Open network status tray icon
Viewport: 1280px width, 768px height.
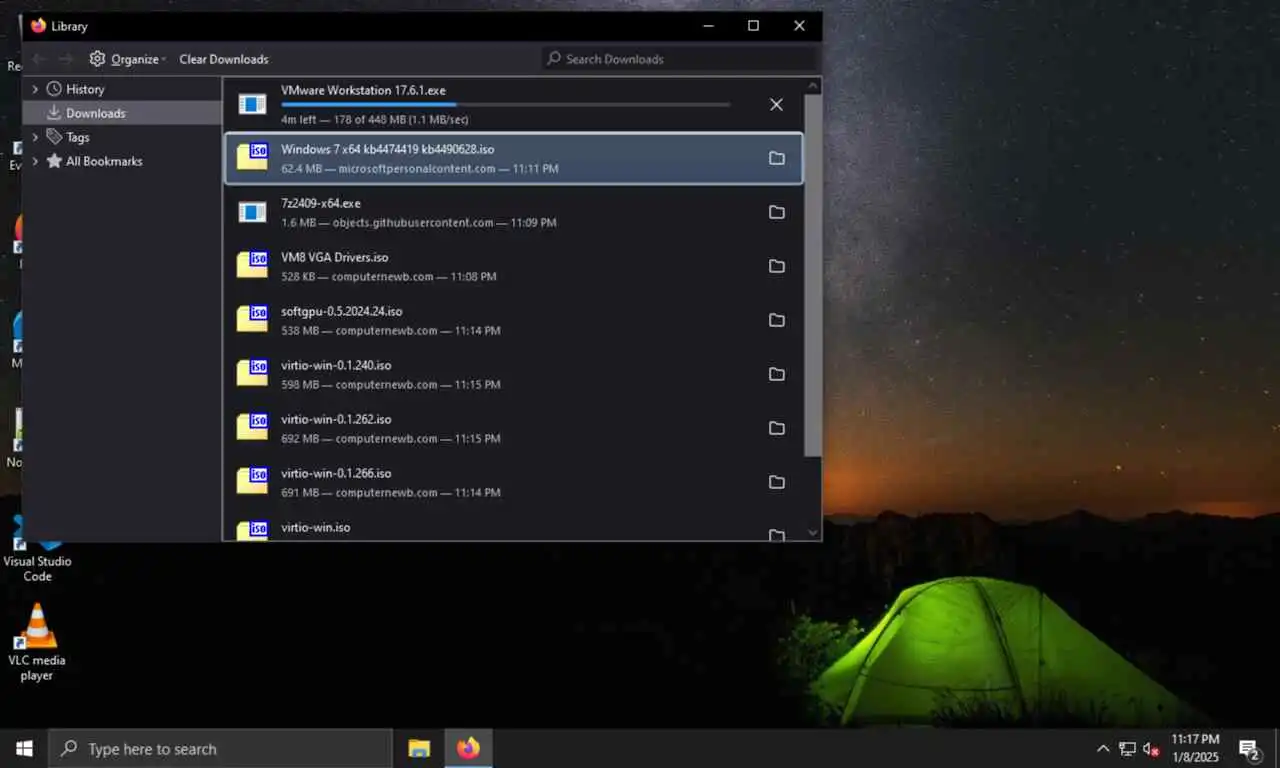pyautogui.click(x=1127, y=748)
